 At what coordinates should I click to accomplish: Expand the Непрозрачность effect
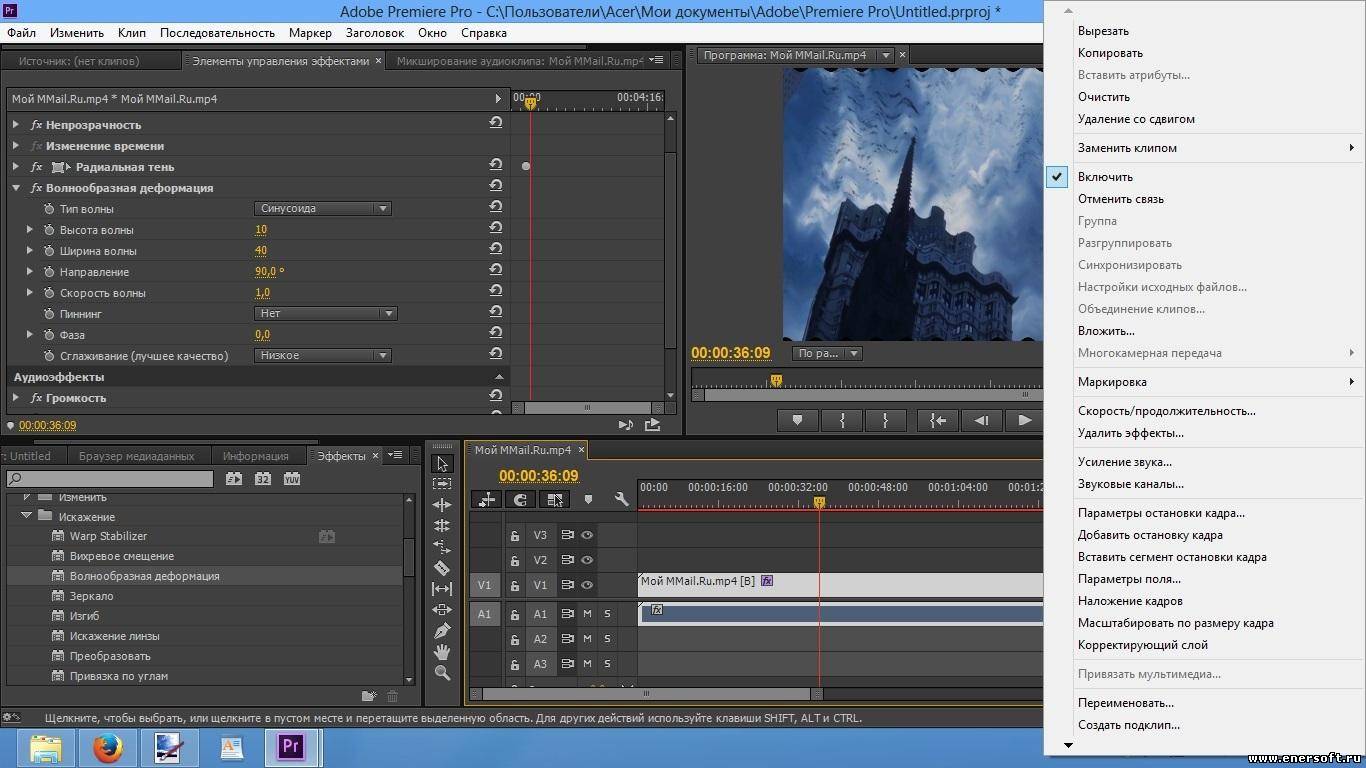point(16,125)
